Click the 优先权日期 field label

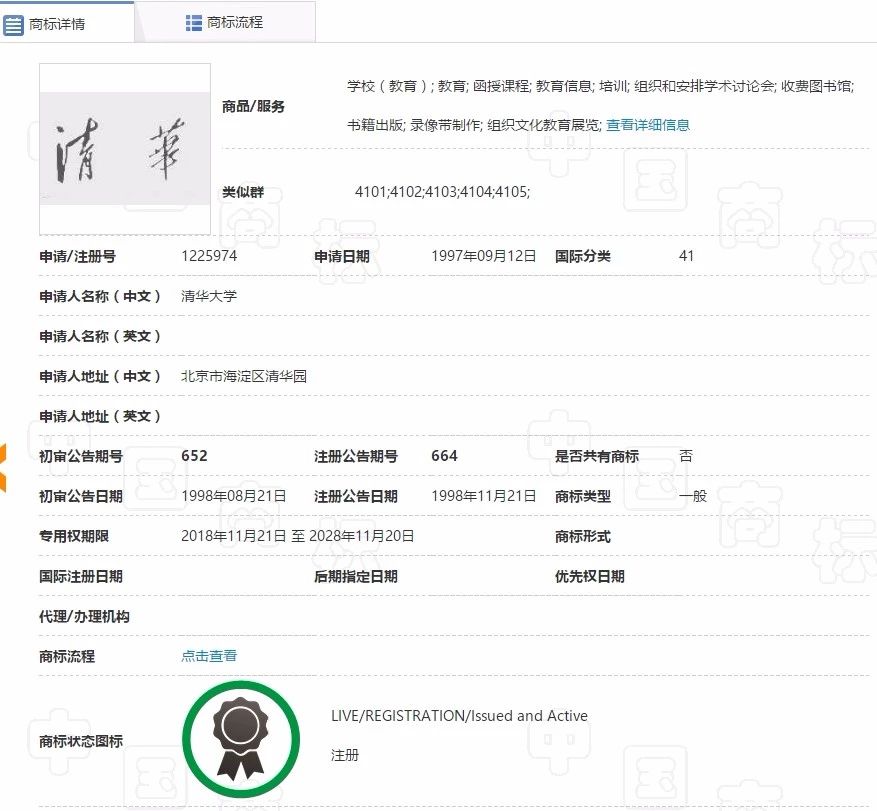(x=590, y=577)
